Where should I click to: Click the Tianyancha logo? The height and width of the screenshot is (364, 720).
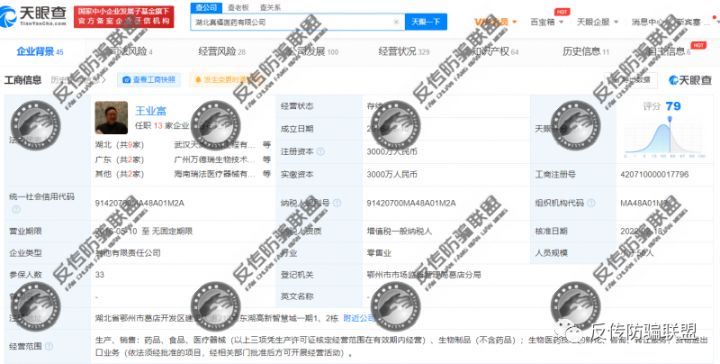click(33, 16)
